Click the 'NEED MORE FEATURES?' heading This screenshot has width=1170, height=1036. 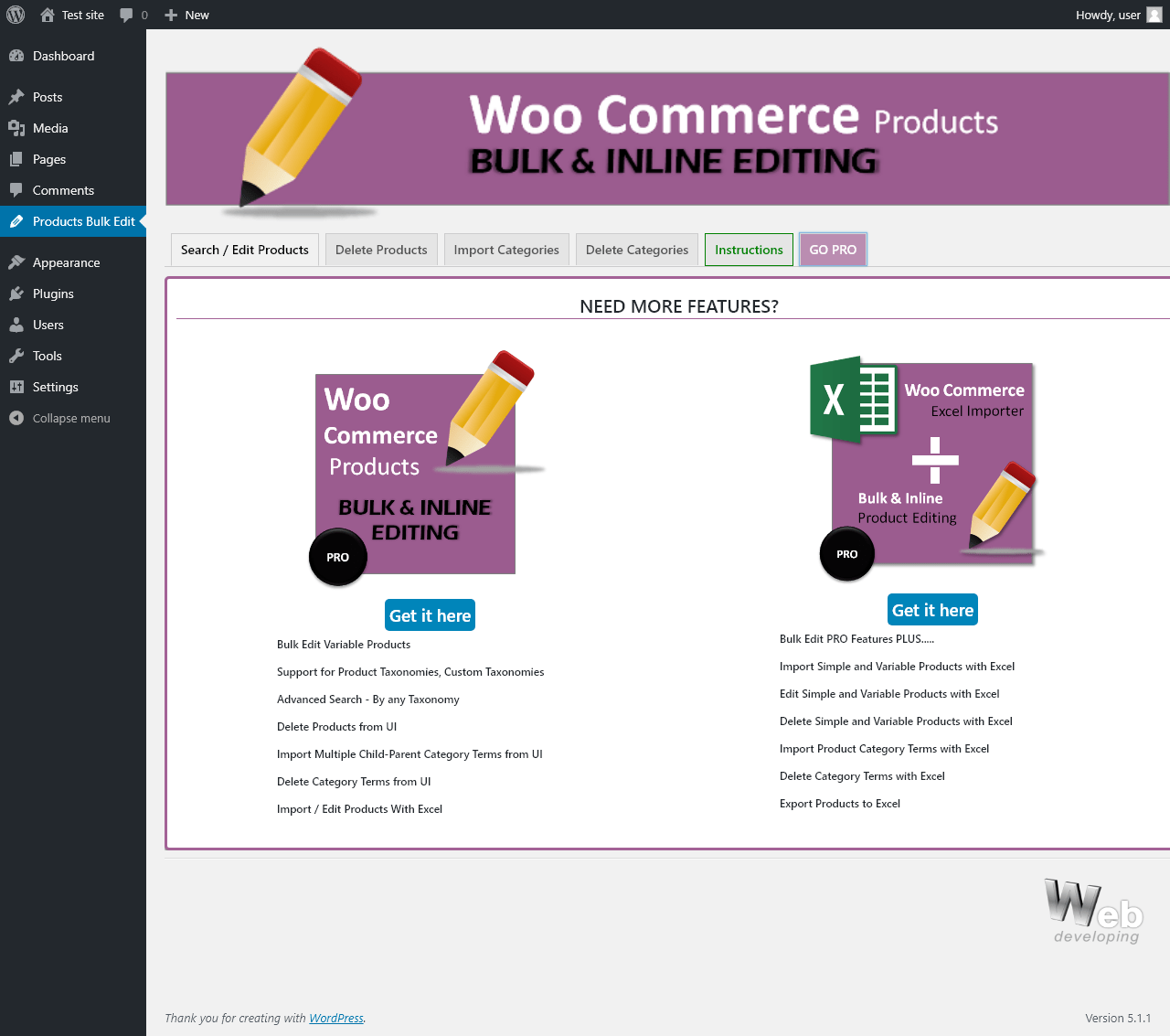pos(679,306)
